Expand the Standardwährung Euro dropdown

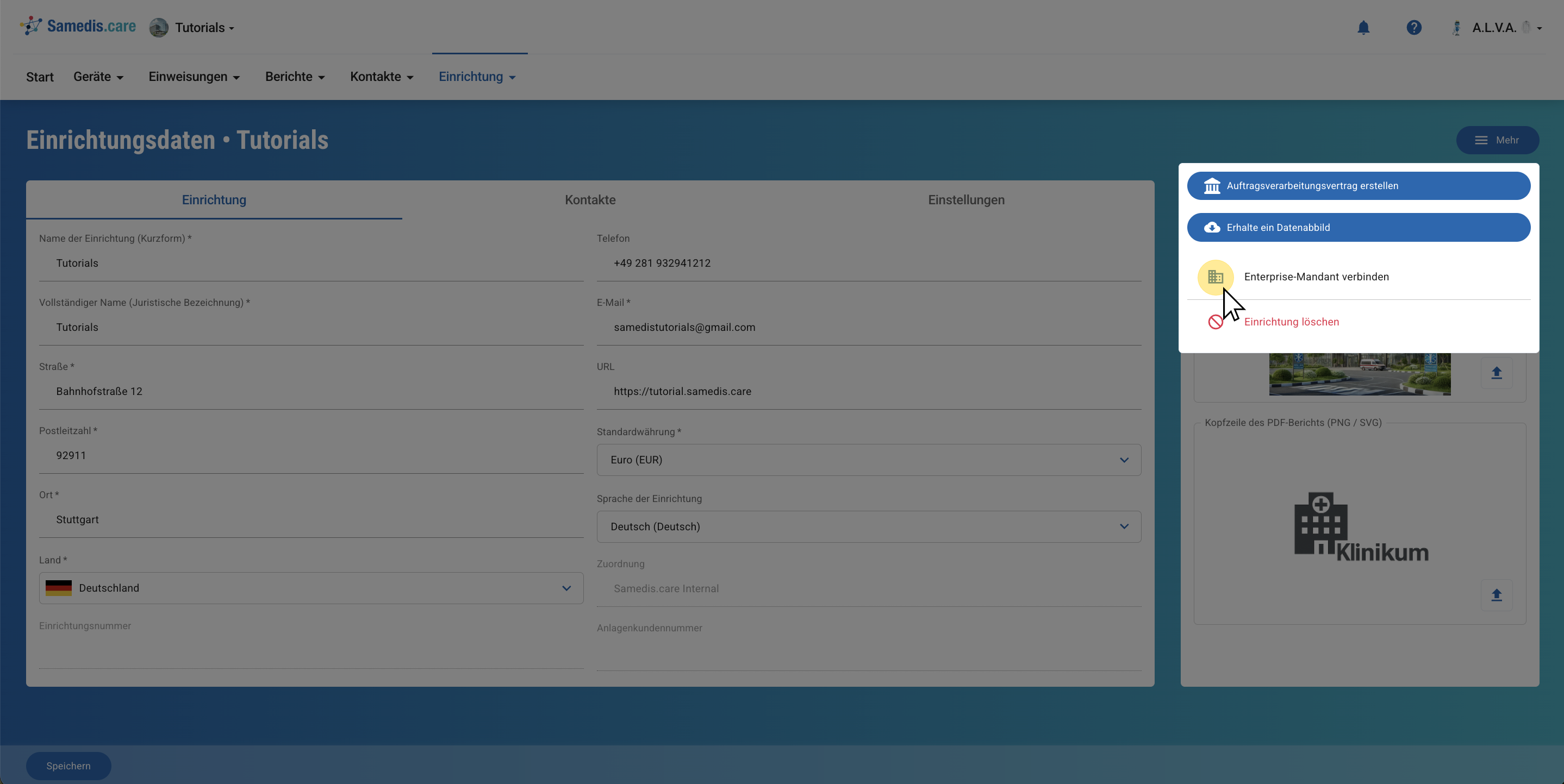868,460
